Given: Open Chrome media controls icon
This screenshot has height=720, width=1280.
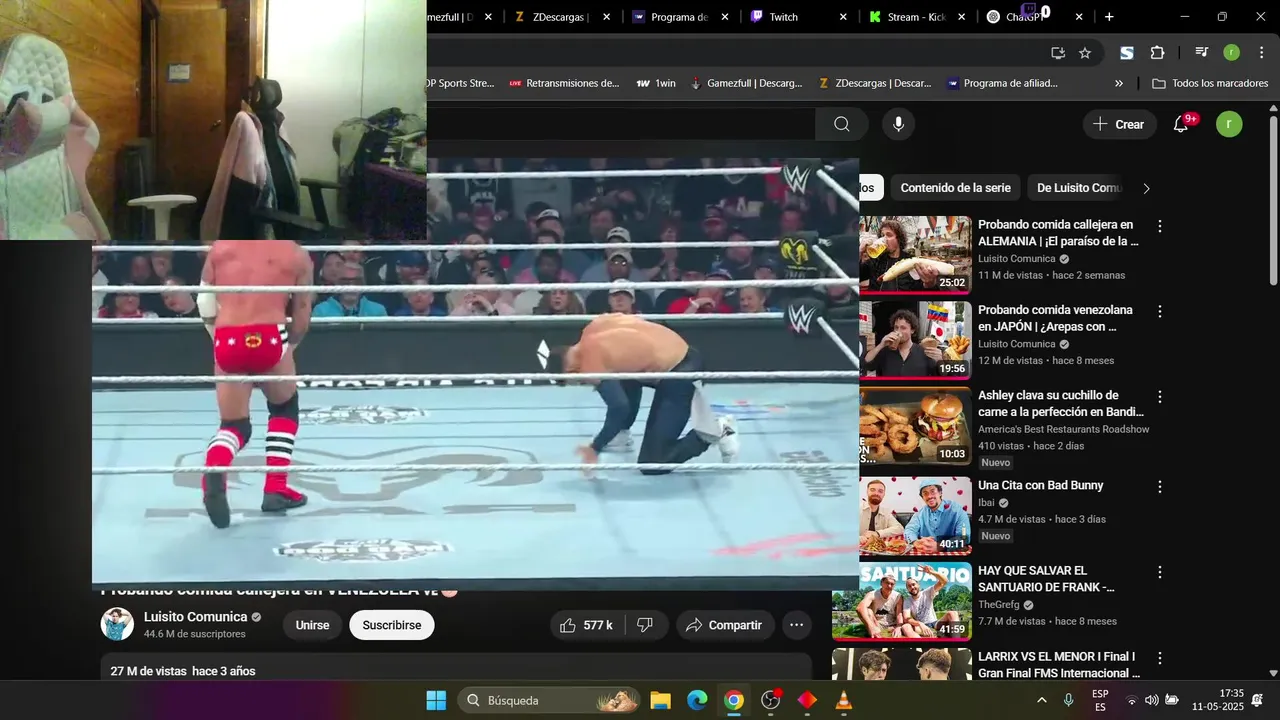Looking at the screenshot, I should pos(1202,53).
